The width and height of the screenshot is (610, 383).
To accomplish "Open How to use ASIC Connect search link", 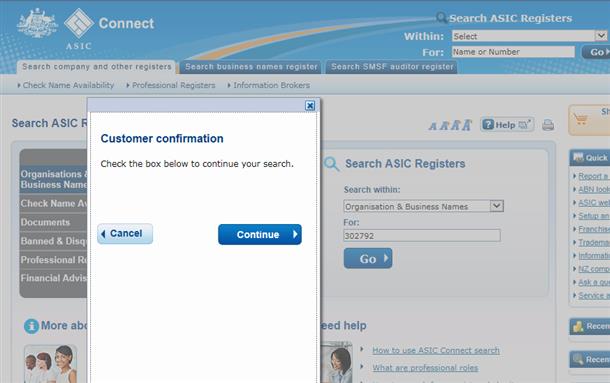I will pyautogui.click(x=436, y=350).
